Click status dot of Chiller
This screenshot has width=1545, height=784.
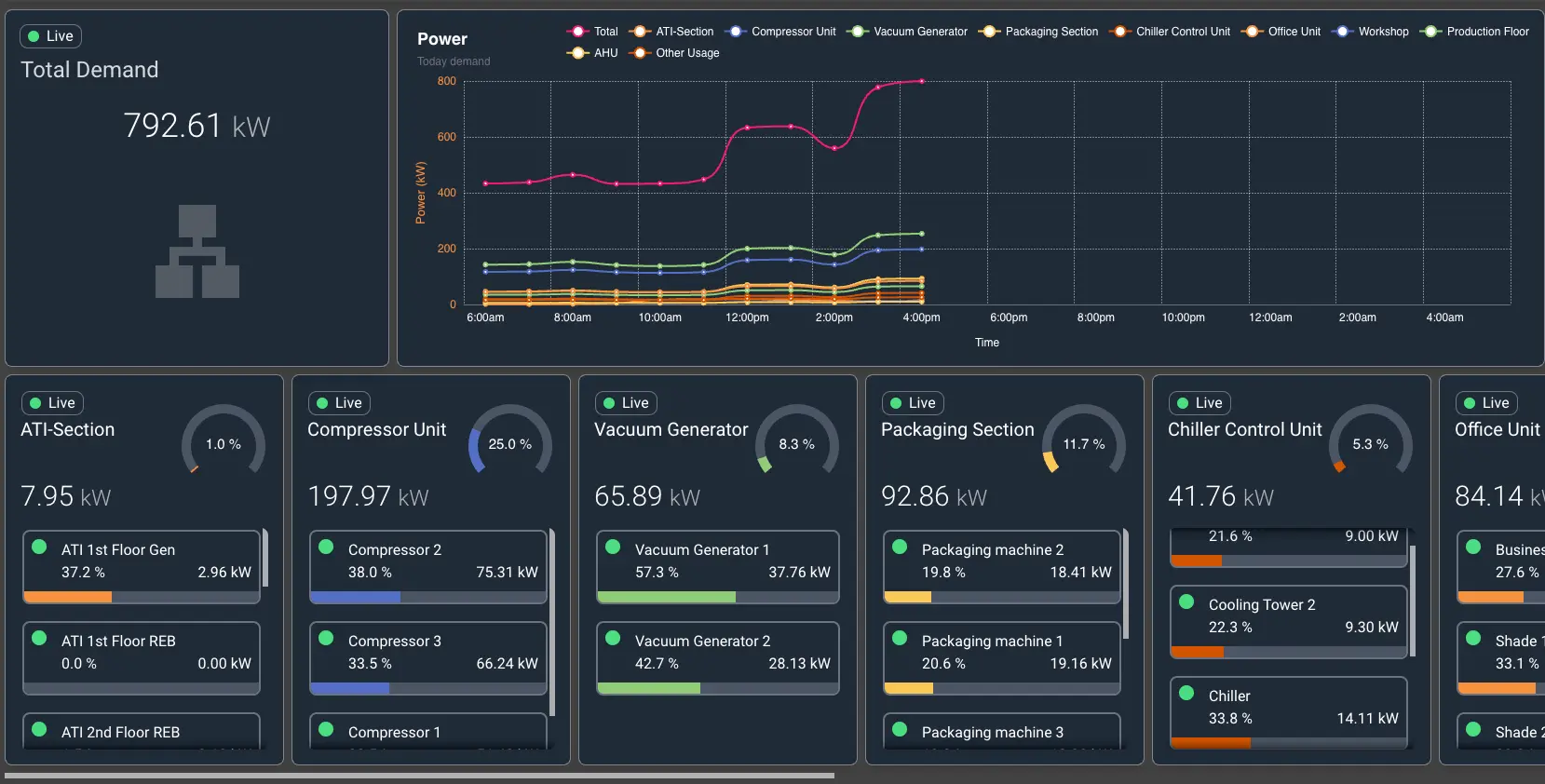click(1186, 694)
